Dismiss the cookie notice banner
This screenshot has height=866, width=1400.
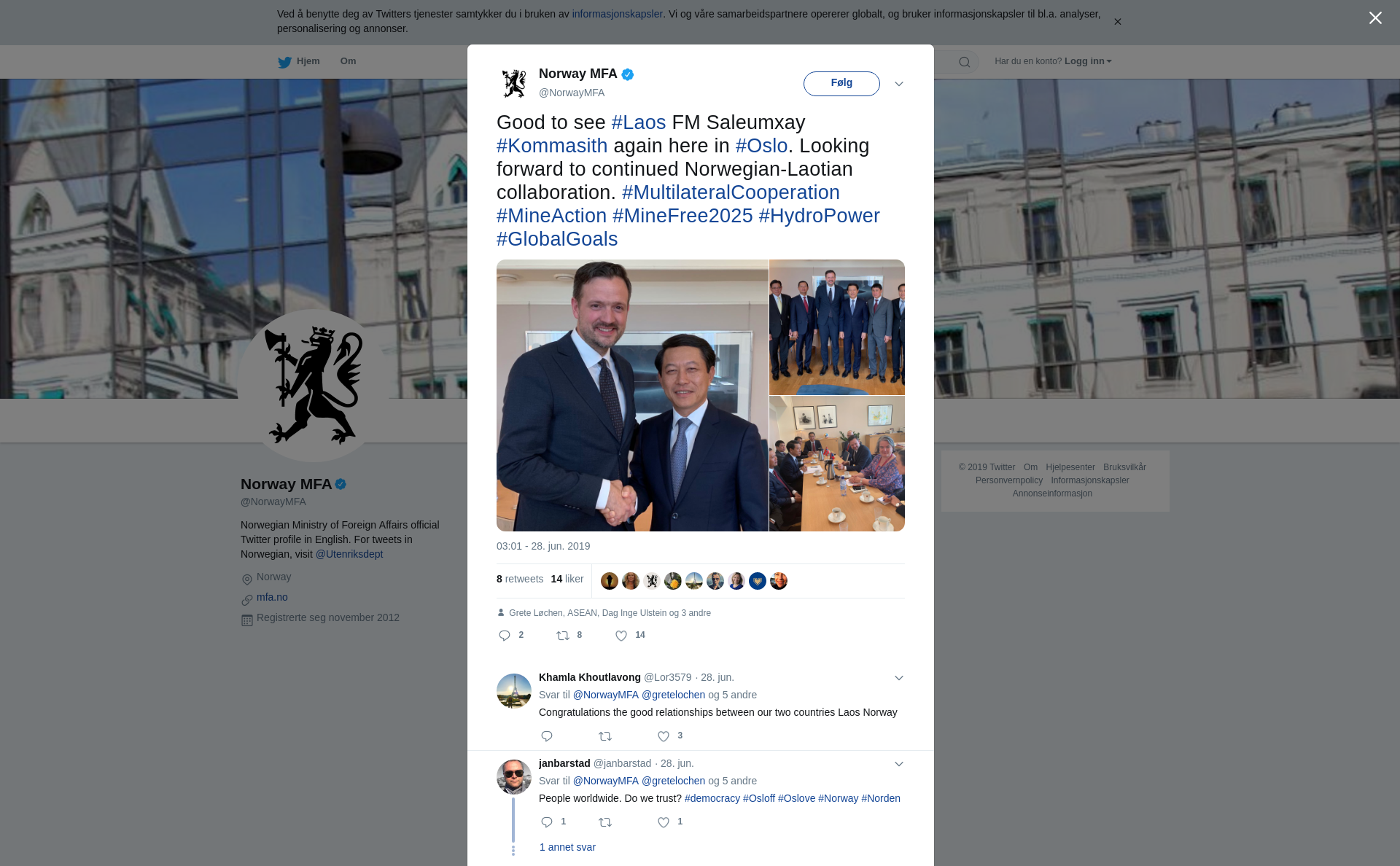(1117, 22)
